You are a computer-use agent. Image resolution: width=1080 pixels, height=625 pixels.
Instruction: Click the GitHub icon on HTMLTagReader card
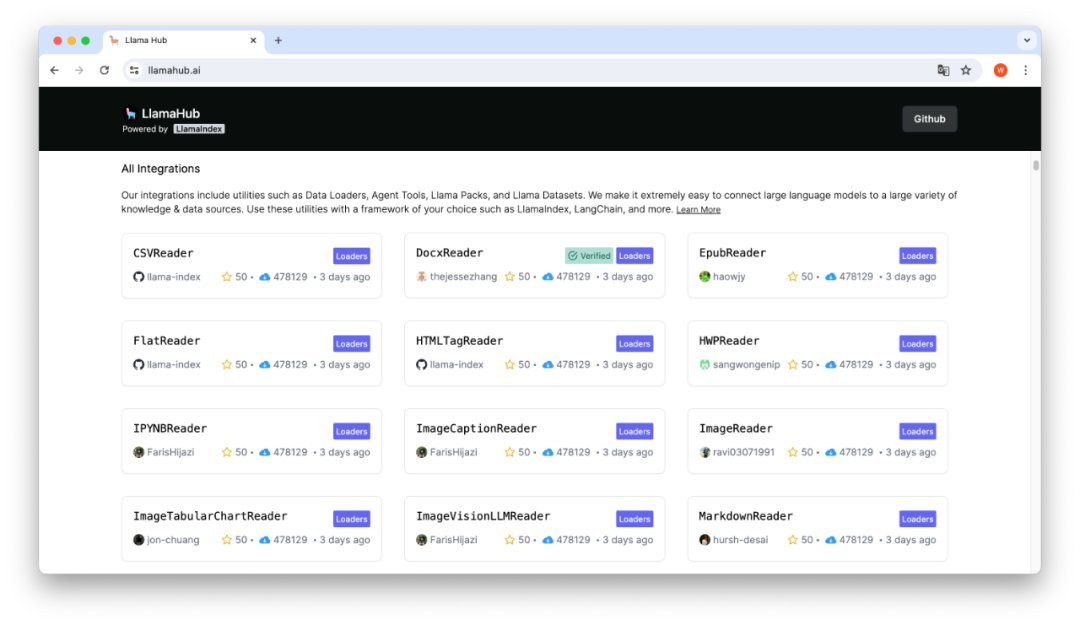pos(422,365)
